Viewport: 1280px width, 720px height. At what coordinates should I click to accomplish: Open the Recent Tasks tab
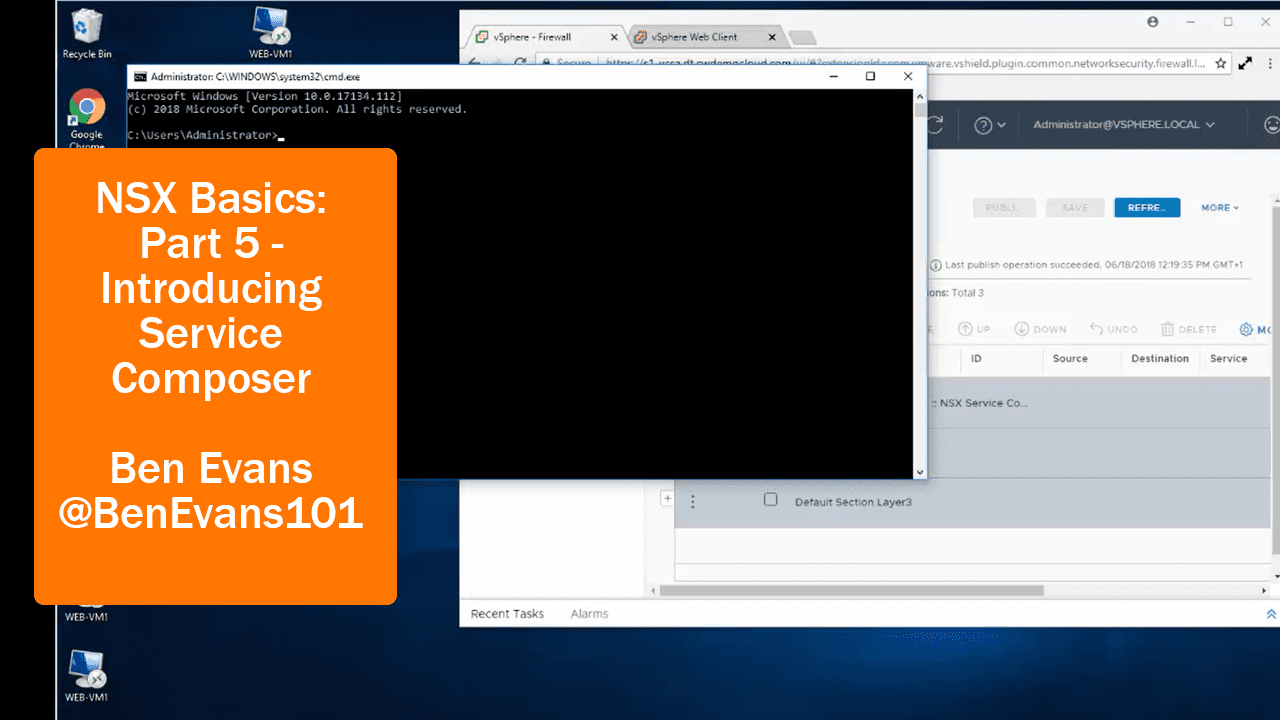pos(507,614)
